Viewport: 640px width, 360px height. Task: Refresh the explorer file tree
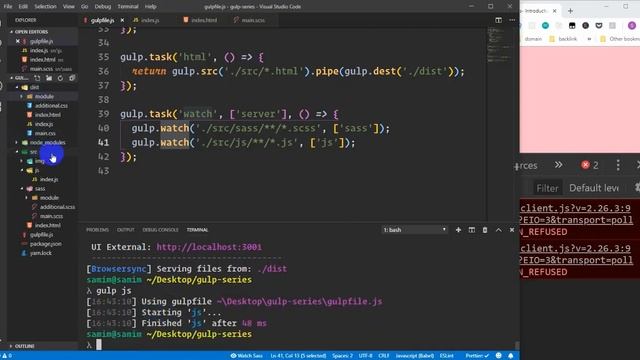click(60, 78)
